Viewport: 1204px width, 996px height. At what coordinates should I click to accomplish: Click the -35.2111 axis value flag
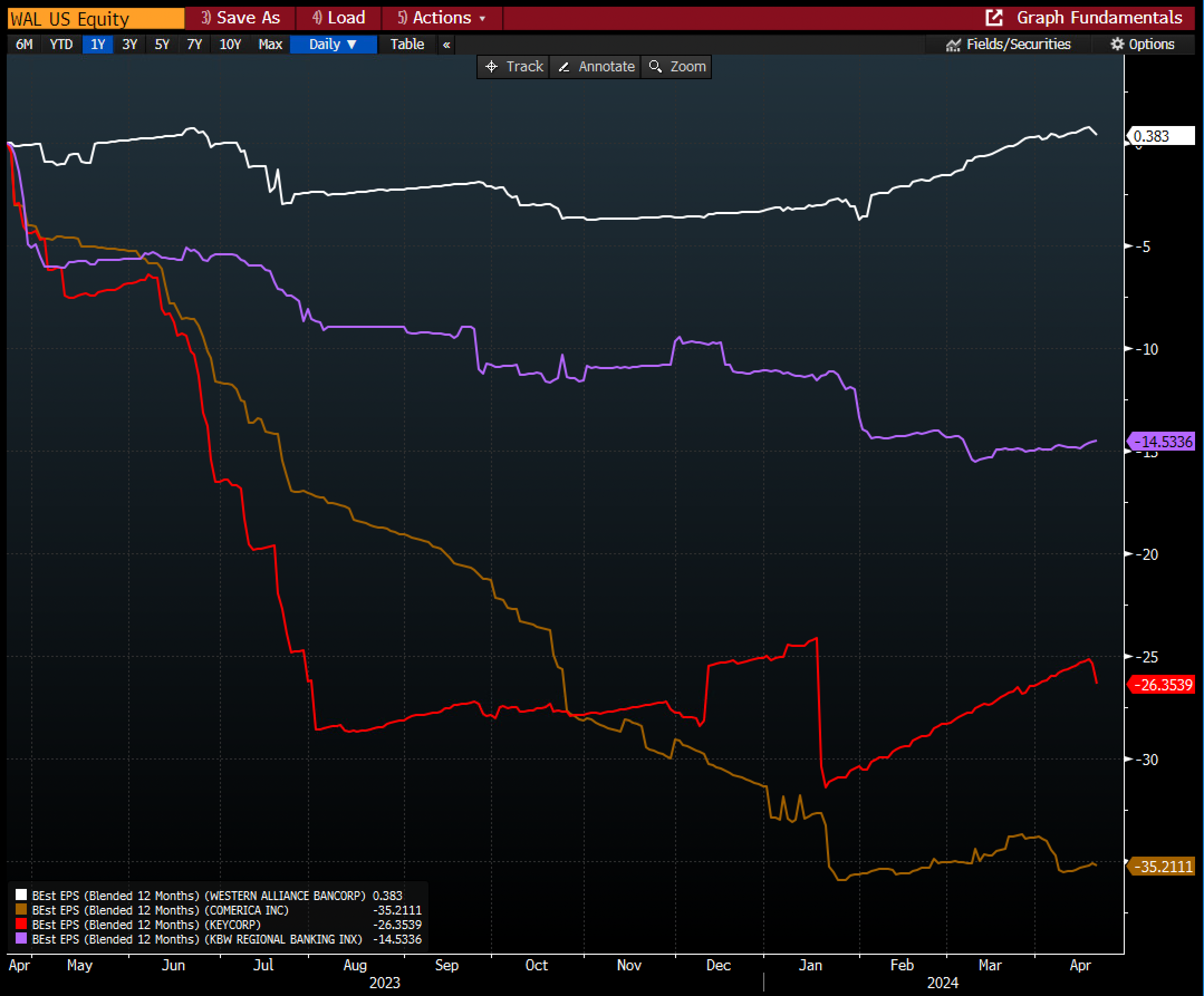point(1161,867)
